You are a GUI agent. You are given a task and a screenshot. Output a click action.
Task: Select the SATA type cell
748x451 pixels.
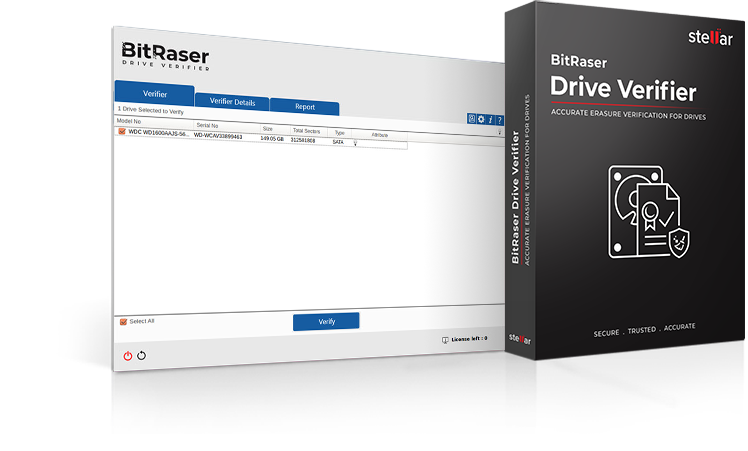[338, 142]
